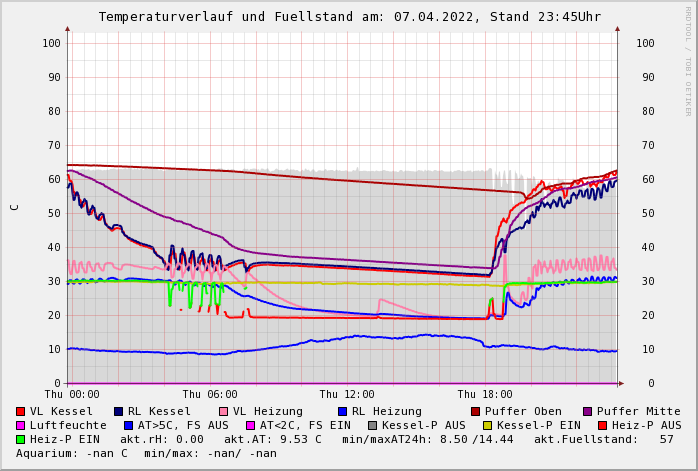This screenshot has width=698, height=471.
Task: Click the purple Puffer Mitte legend swatch
Action: pyautogui.click(x=587, y=412)
